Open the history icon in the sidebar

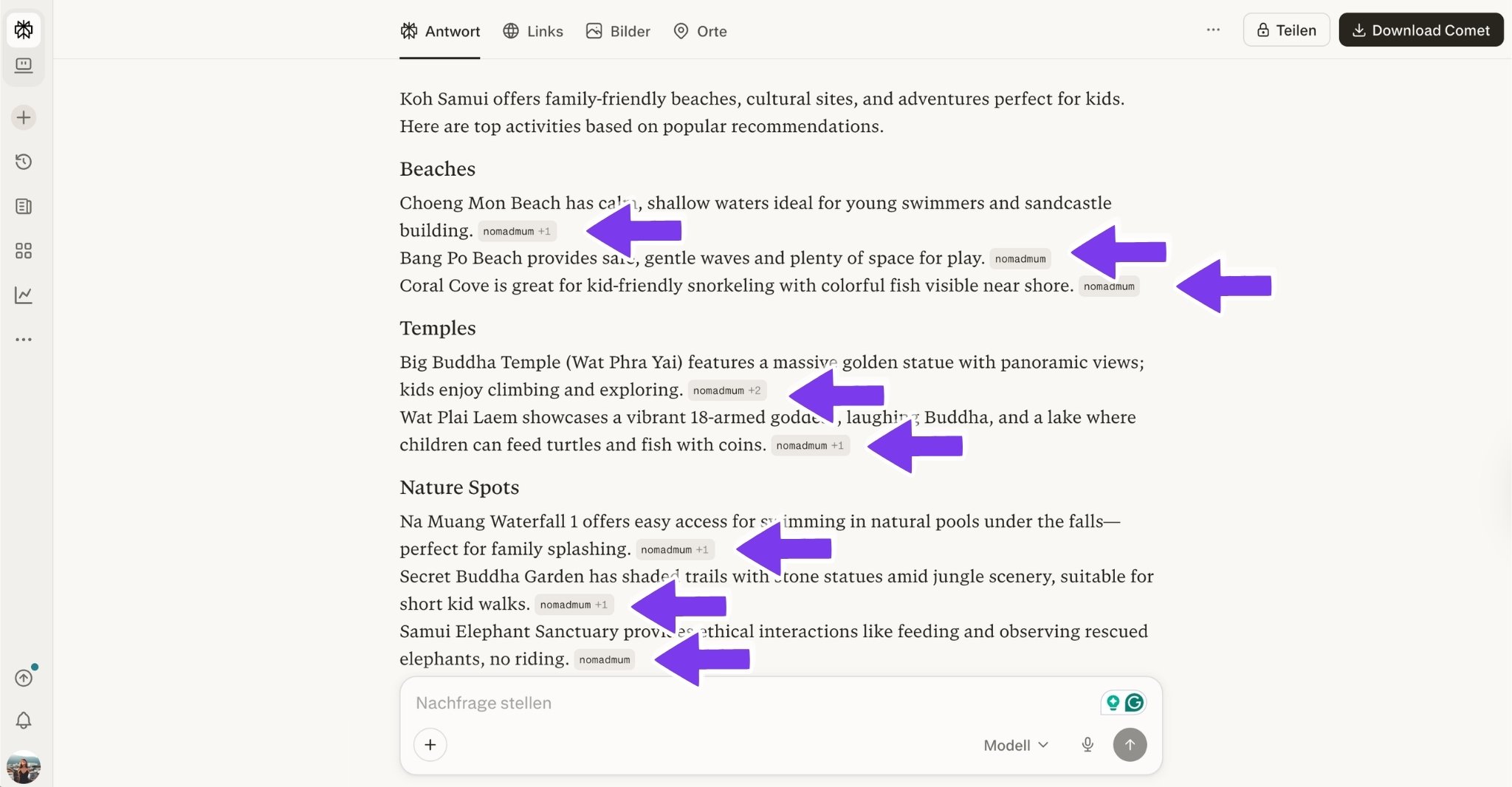(24, 162)
